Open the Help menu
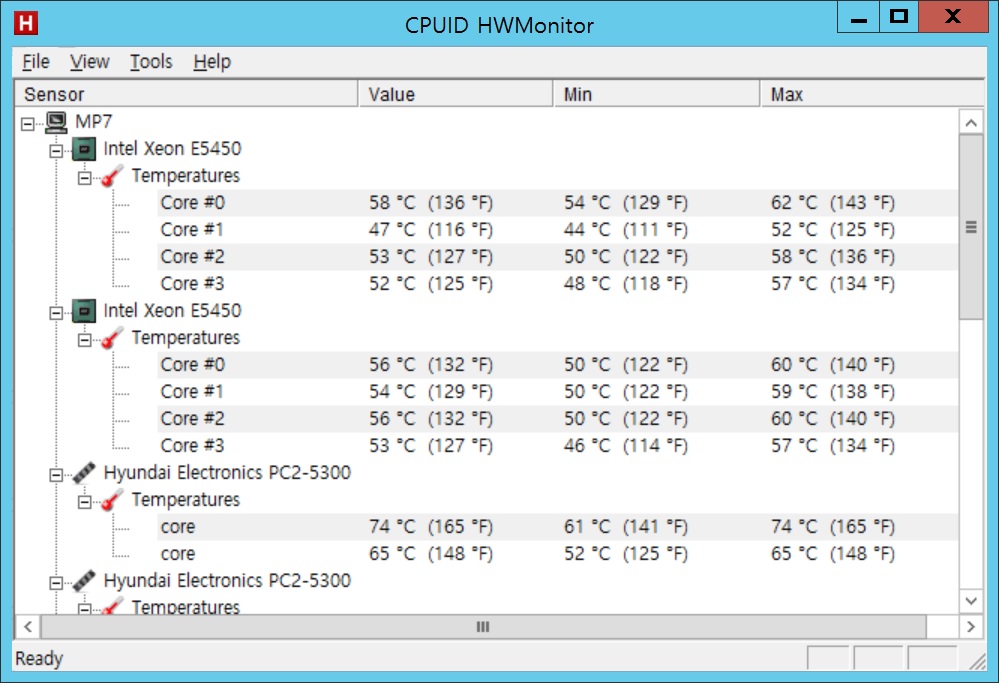The height and width of the screenshot is (686, 1002). [212, 61]
